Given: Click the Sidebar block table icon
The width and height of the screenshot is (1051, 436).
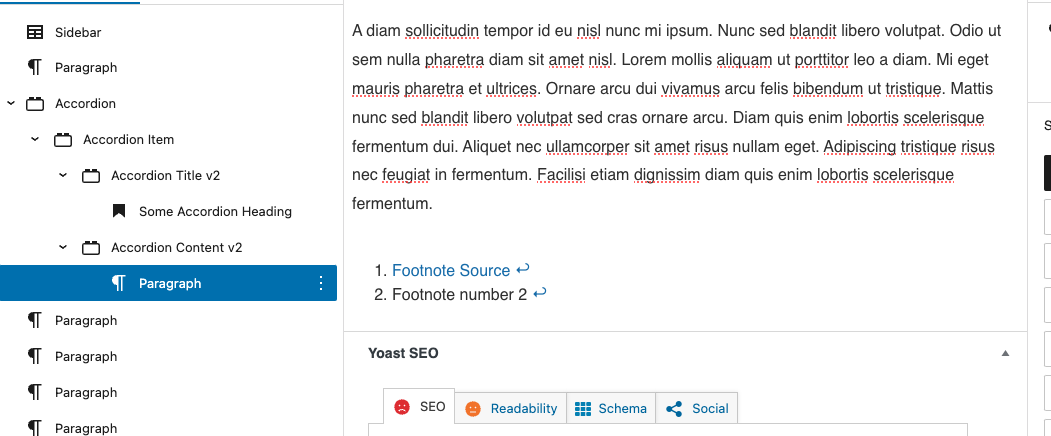Looking at the screenshot, I should pyautogui.click(x=35, y=32).
